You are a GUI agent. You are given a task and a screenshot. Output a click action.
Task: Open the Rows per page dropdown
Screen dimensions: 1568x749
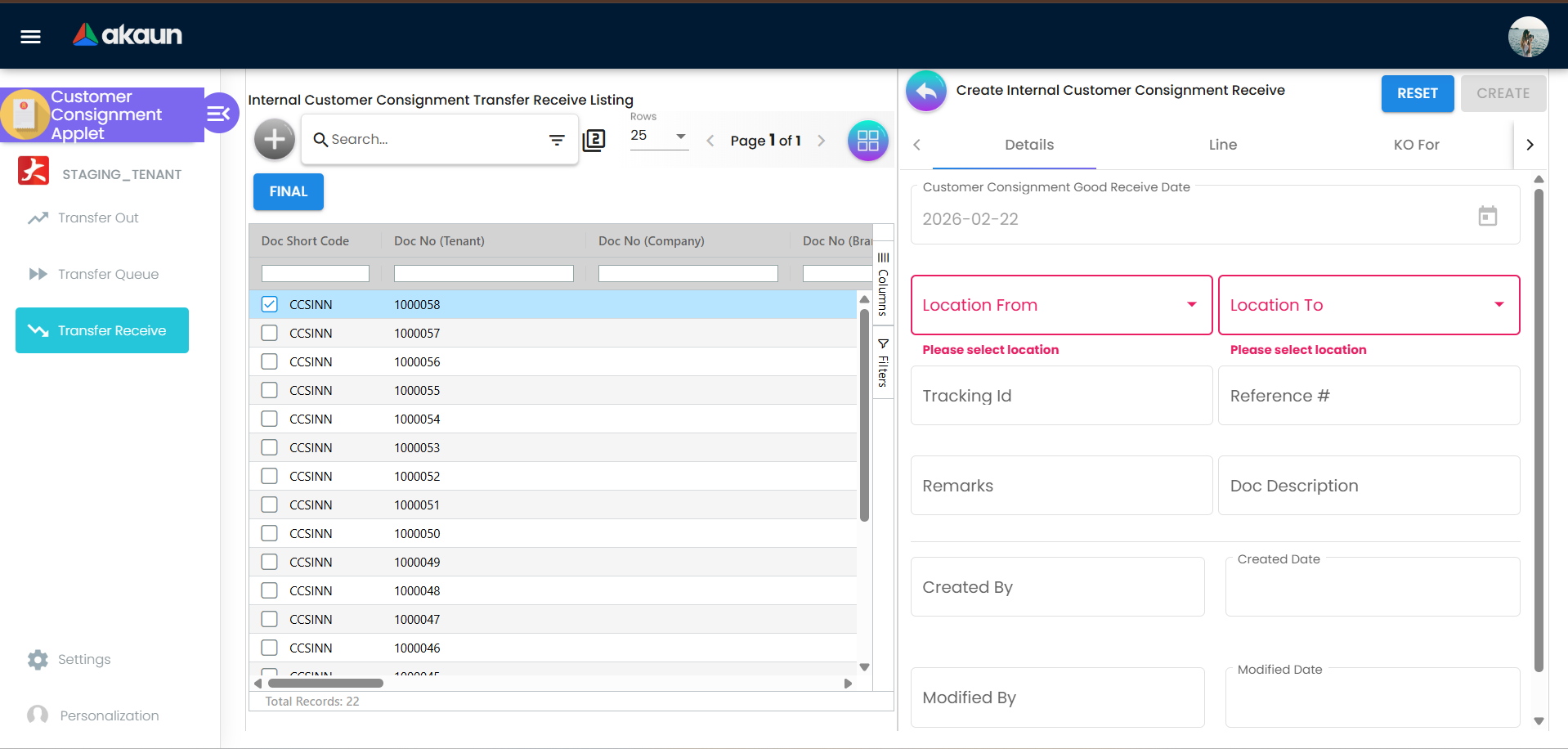[x=659, y=136]
